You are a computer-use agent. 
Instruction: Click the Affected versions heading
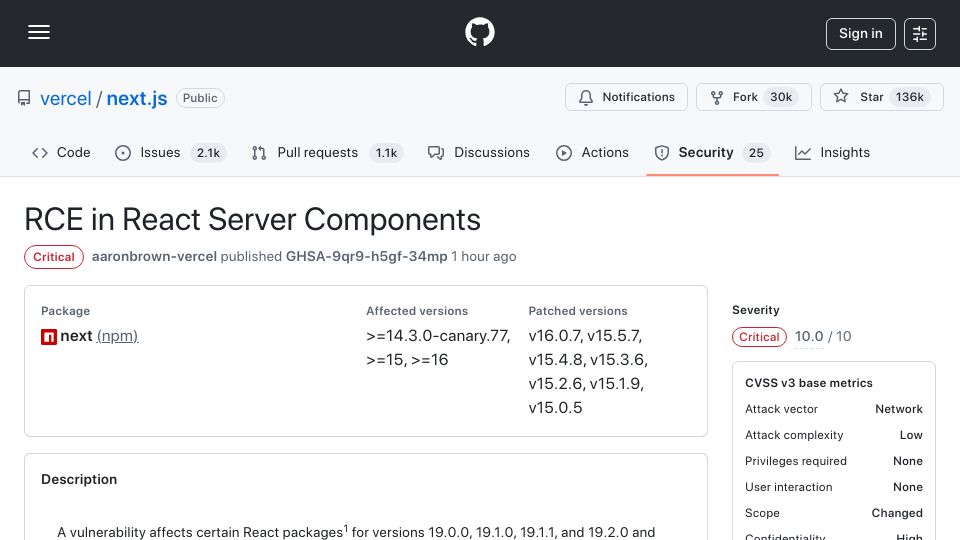tap(417, 311)
